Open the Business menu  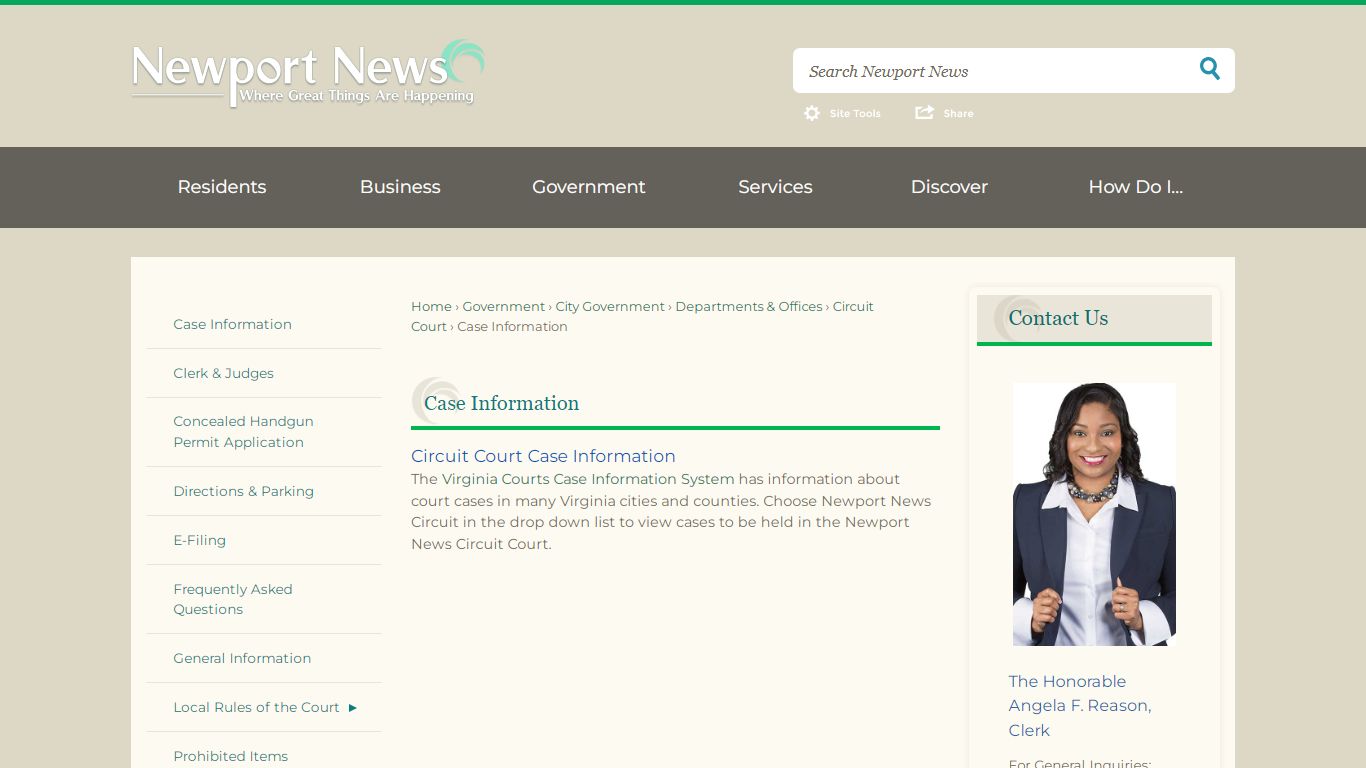coord(400,187)
